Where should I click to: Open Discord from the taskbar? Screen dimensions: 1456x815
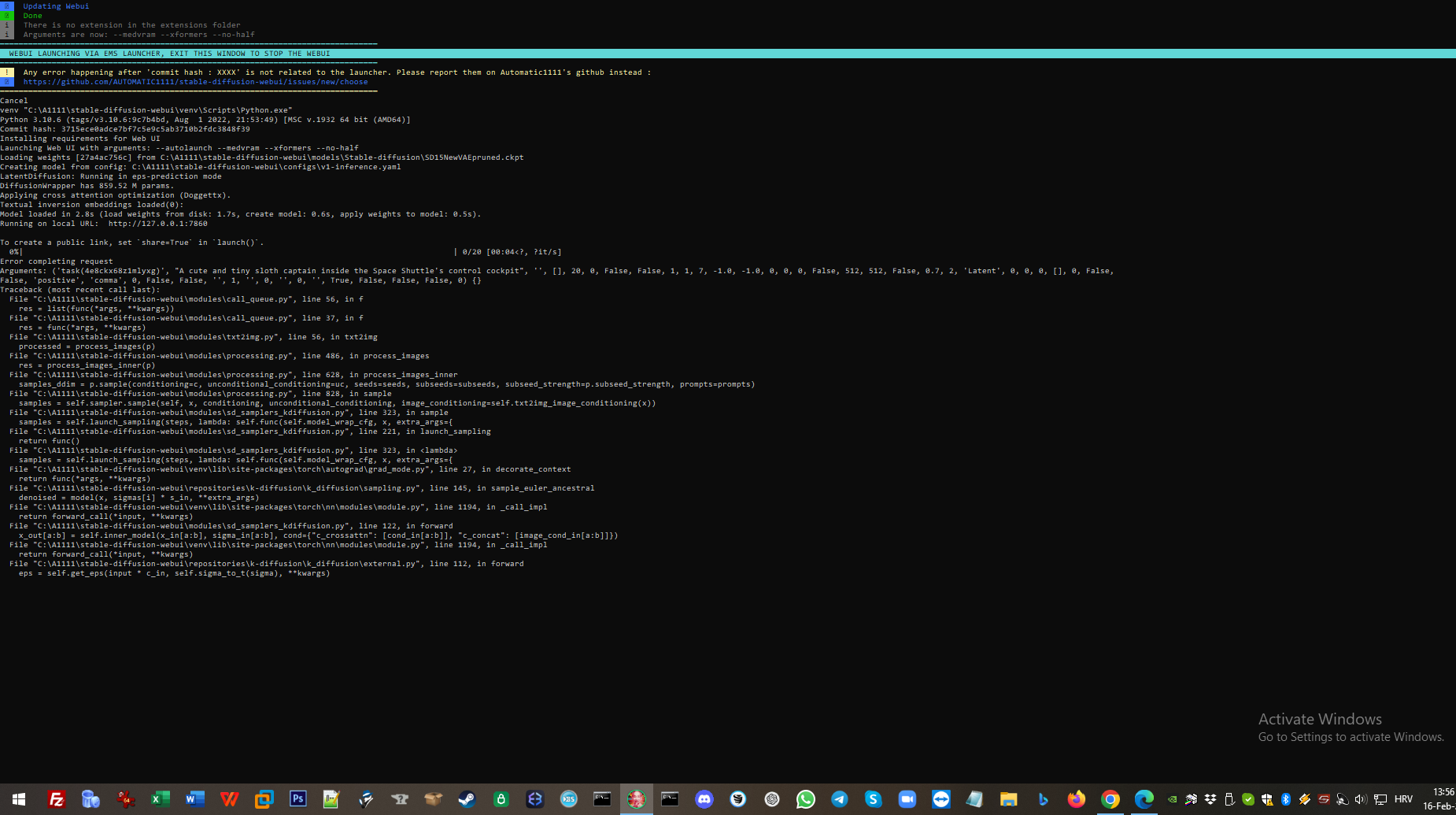tap(704, 799)
